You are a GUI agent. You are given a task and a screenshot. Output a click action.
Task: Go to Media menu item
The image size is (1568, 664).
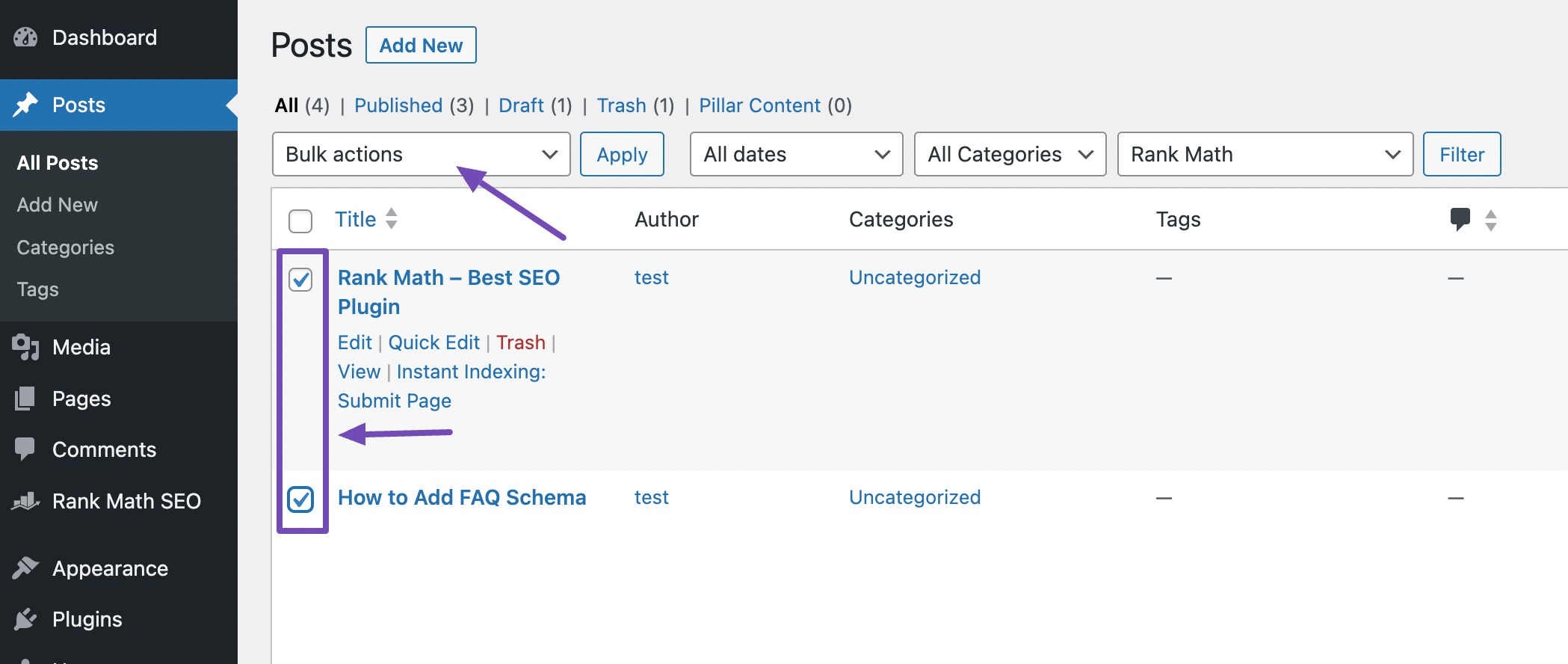pyautogui.click(x=81, y=347)
